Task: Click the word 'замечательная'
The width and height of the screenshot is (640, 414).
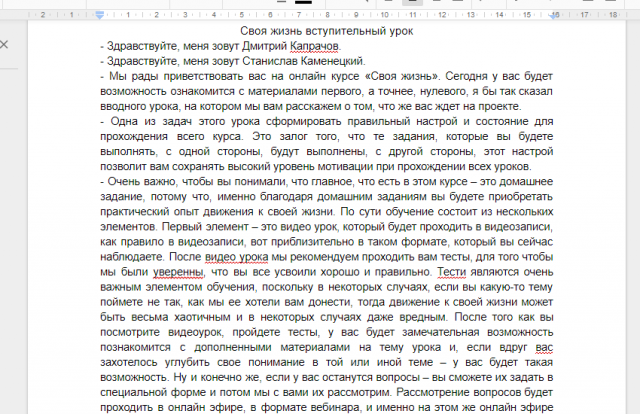Action: click(x=440, y=332)
